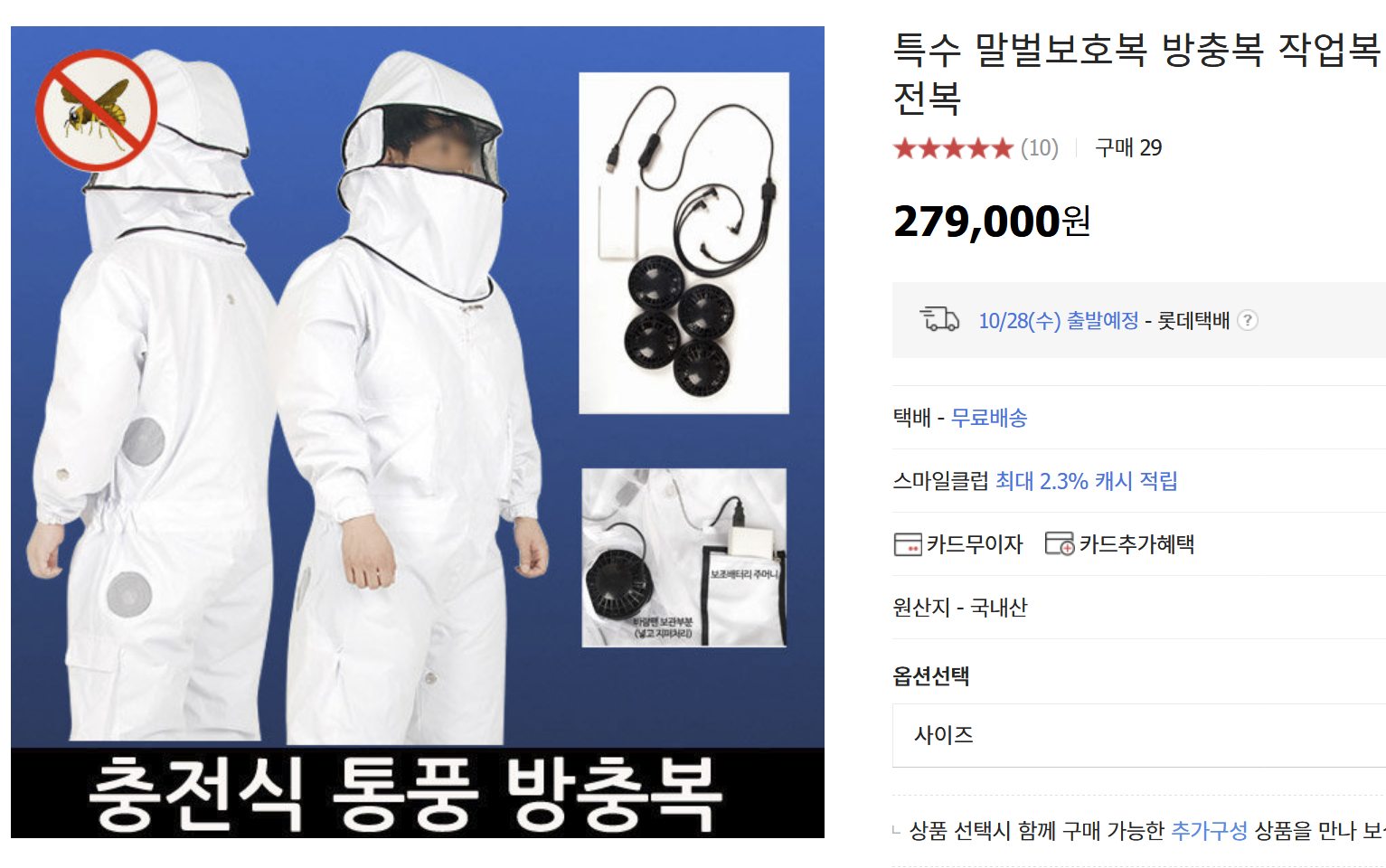The image size is (1386, 868).
Task: Click the 구매 29 purchase count
Action: (1128, 148)
